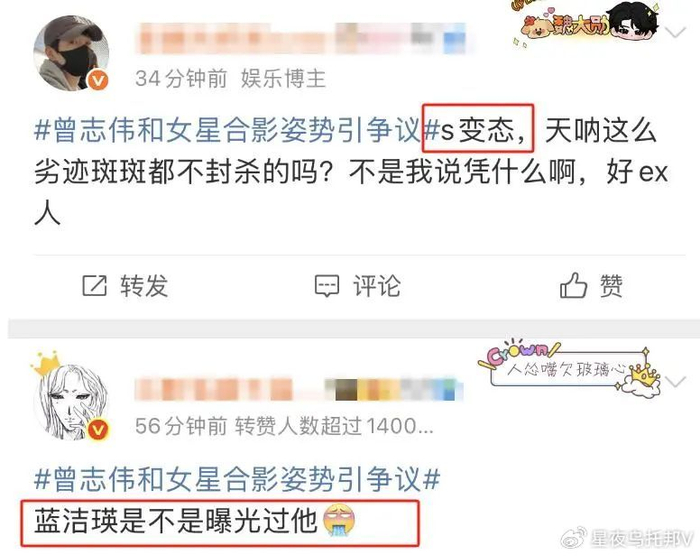Expand the second post's chevron menu
This screenshot has height=556, width=700.
675,382
